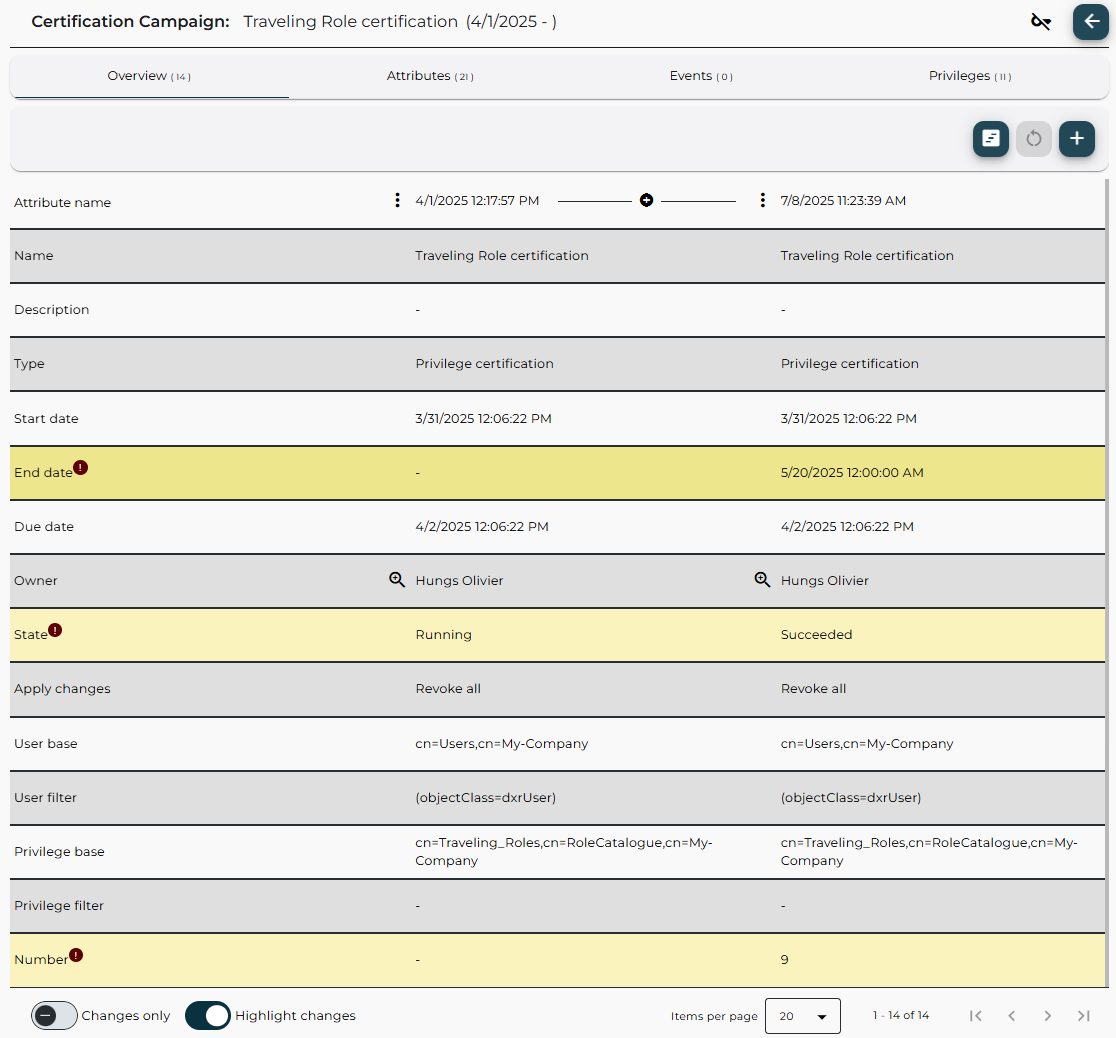Open kebab menu for 7/8/2025 snapshot
This screenshot has height=1038, width=1116.
[763, 201]
